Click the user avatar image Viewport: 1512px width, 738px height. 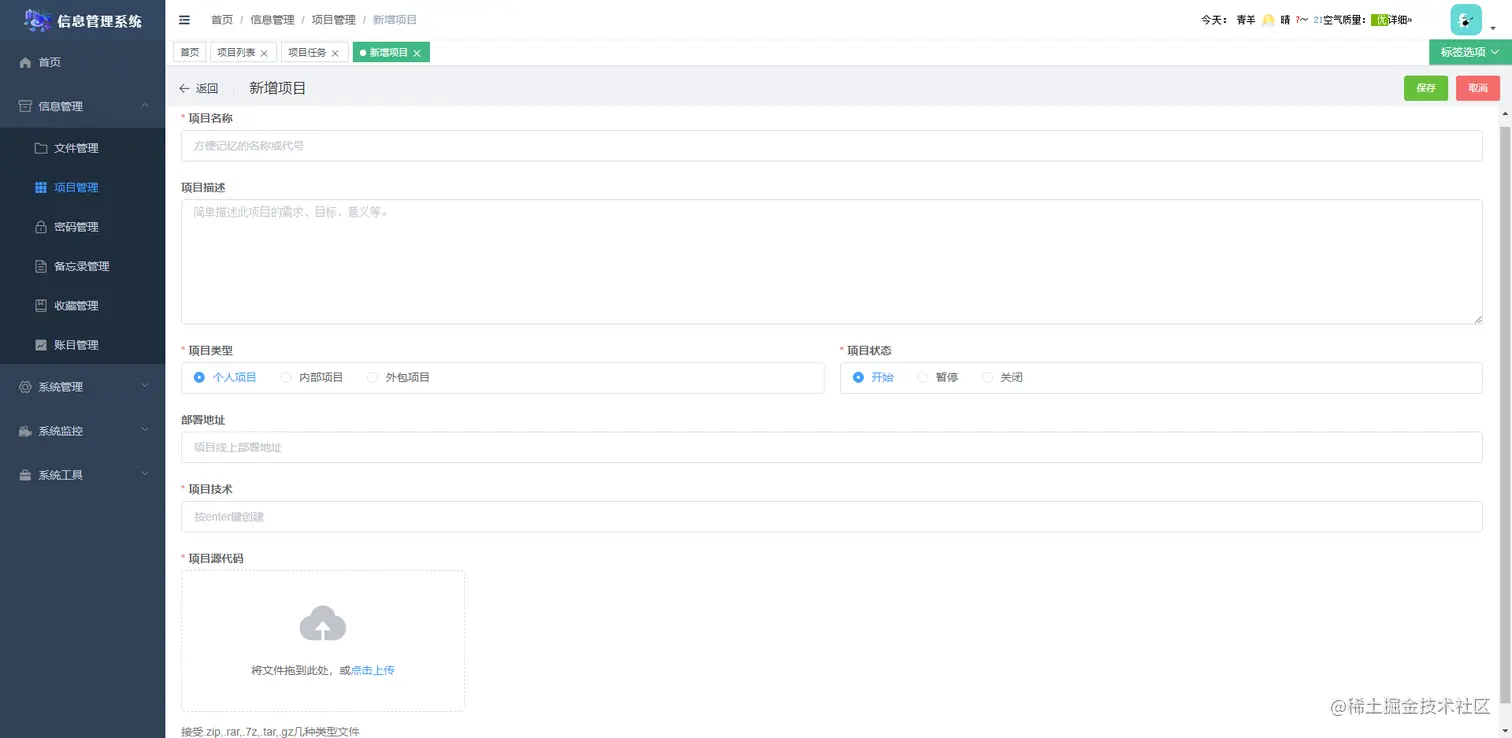point(1466,20)
